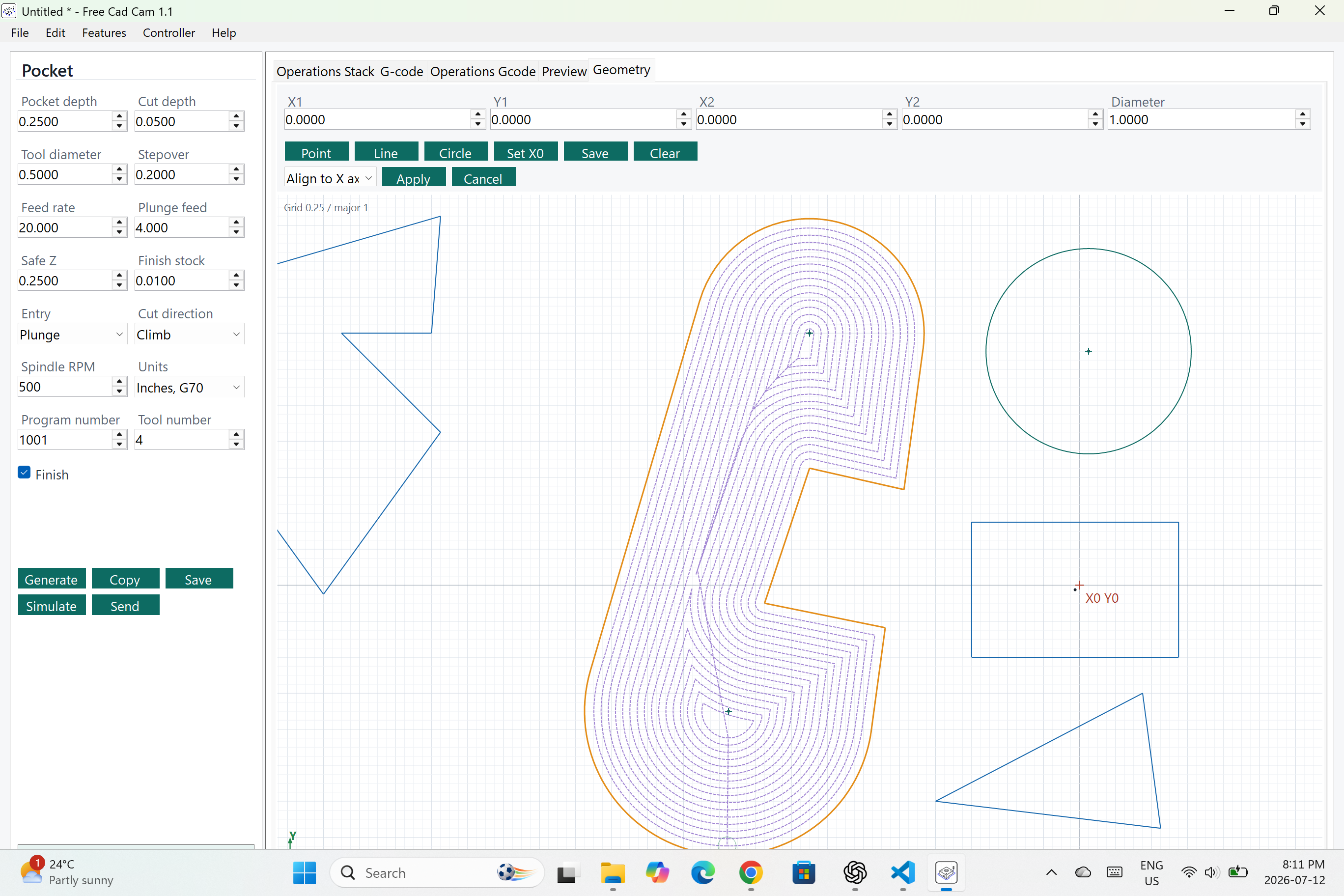Open File Explorer from the taskbar
1344x896 pixels.
(x=613, y=872)
